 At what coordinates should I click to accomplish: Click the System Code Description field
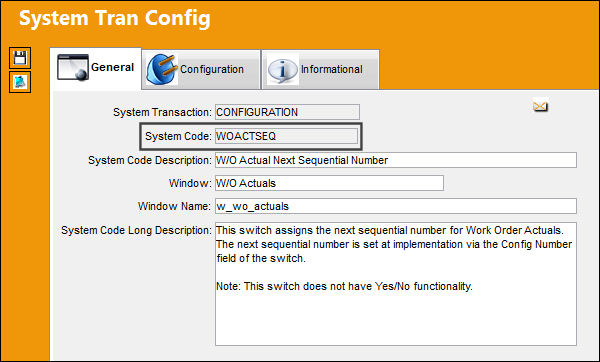coord(396,160)
